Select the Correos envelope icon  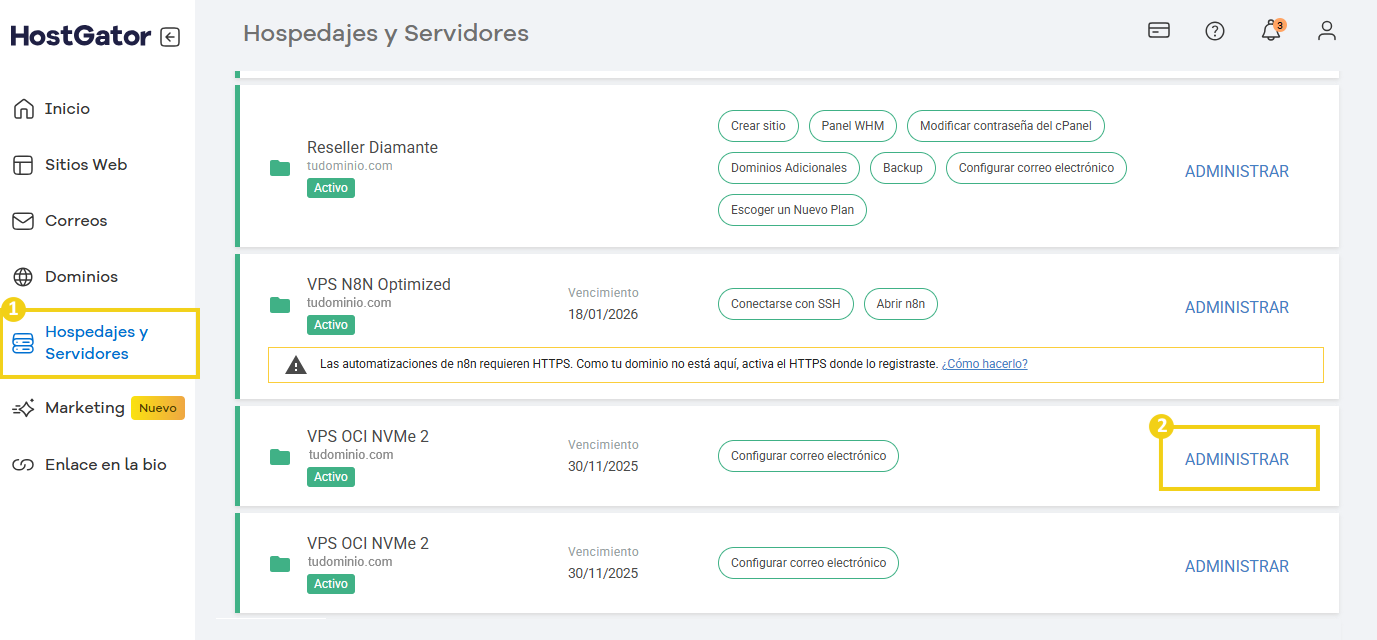tap(22, 220)
